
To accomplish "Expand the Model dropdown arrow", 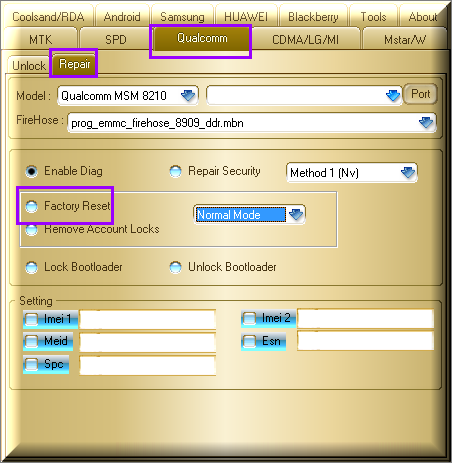I will point(188,96).
